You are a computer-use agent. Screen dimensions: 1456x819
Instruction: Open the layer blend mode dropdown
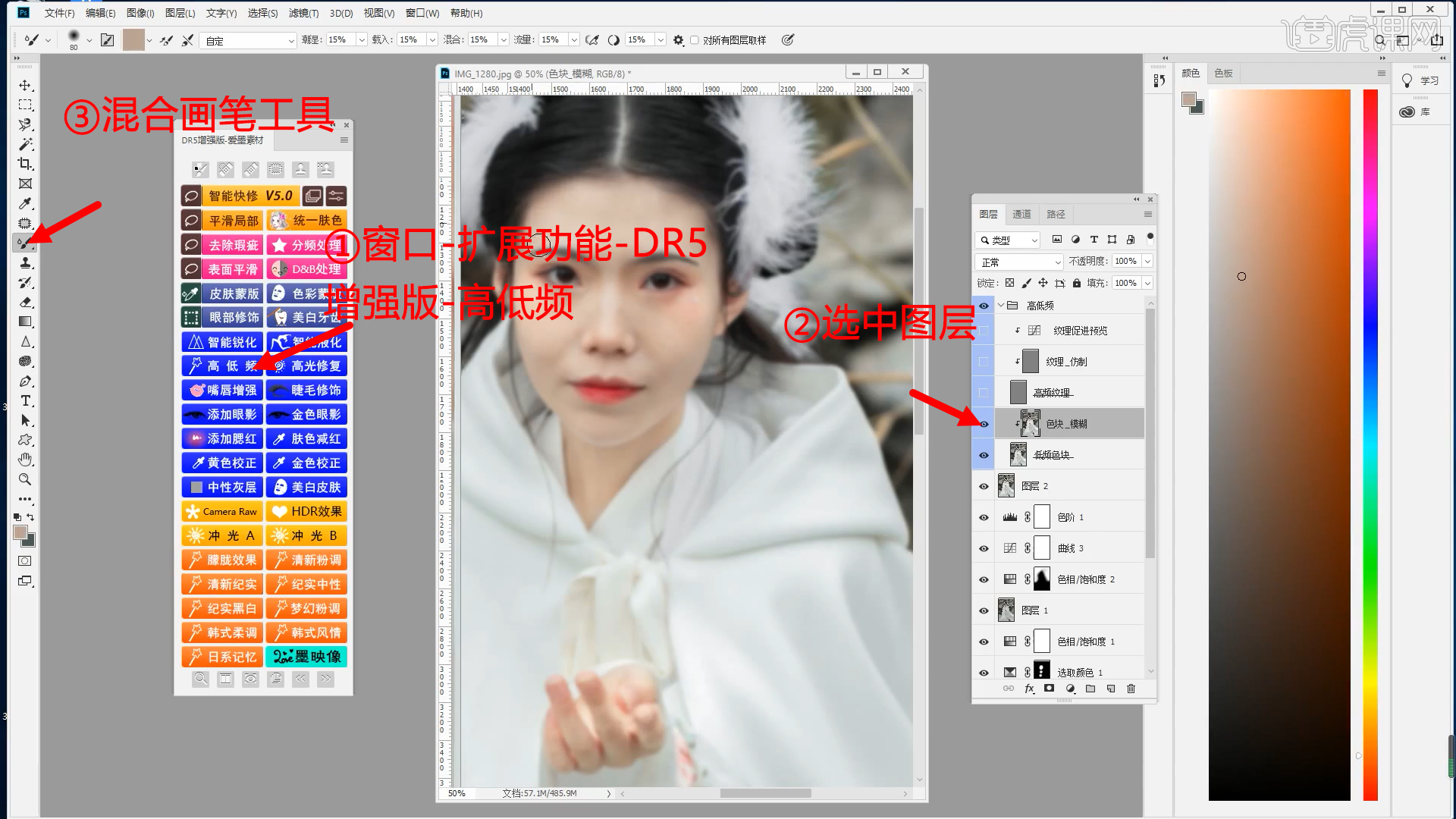[1020, 262]
